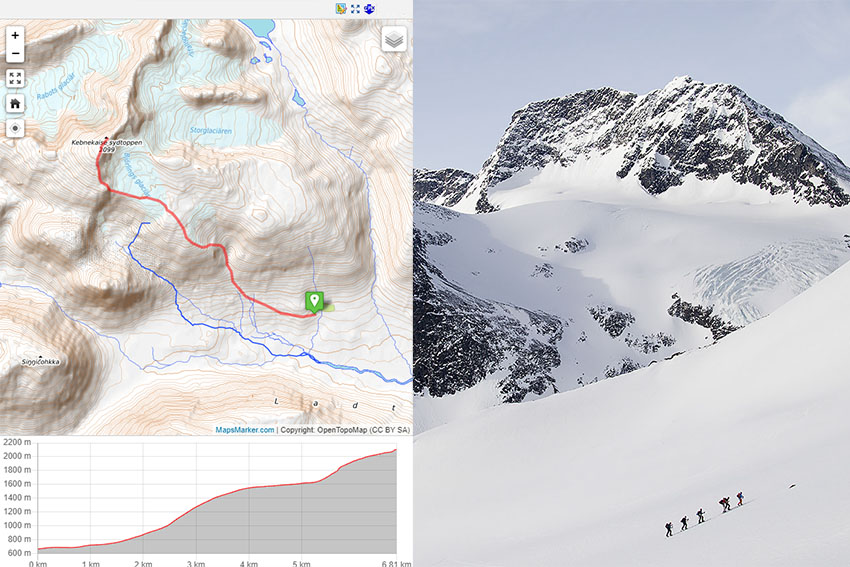
Task: Click the Siŋŋičohkka peak label
Action: (x=41, y=362)
